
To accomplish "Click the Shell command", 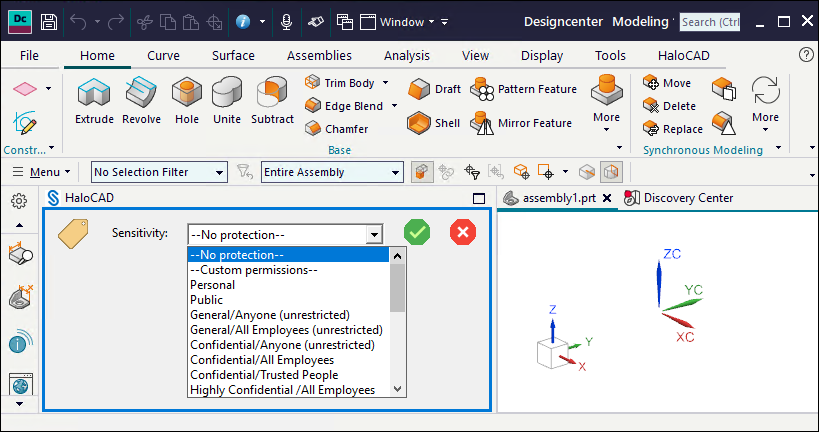I will (x=434, y=123).
